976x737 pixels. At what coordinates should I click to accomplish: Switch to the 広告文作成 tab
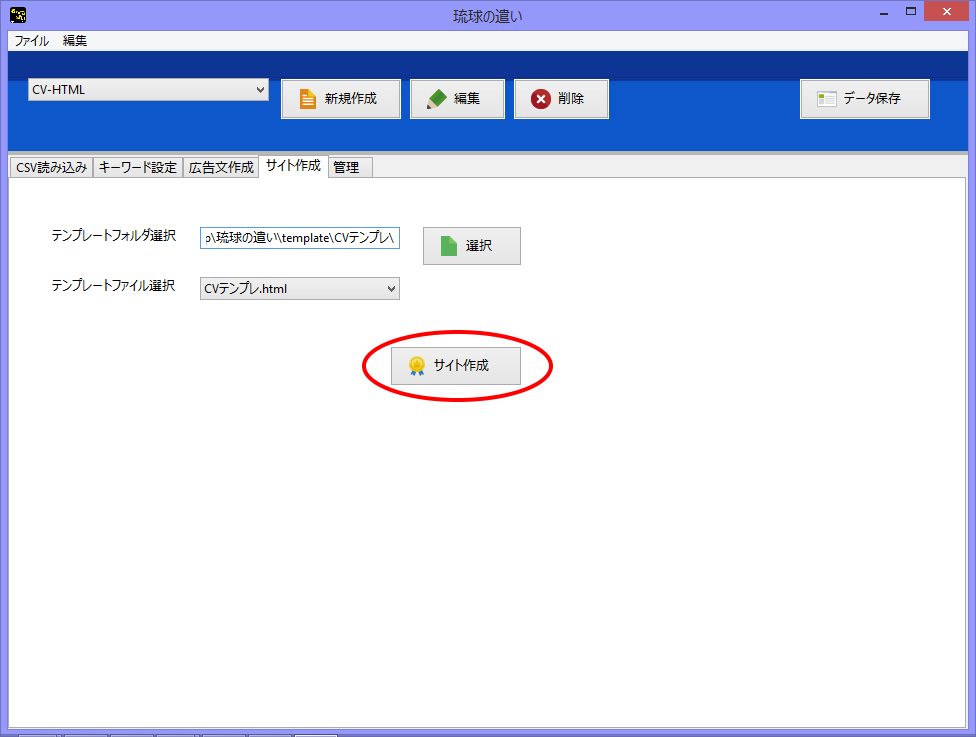221,167
